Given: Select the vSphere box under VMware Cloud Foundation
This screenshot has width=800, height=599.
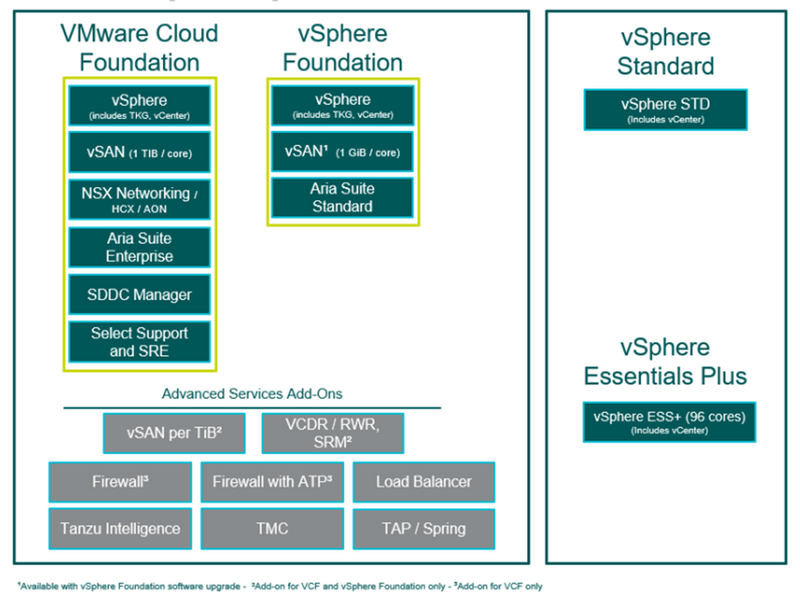Looking at the screenshot, I should 138,106.
